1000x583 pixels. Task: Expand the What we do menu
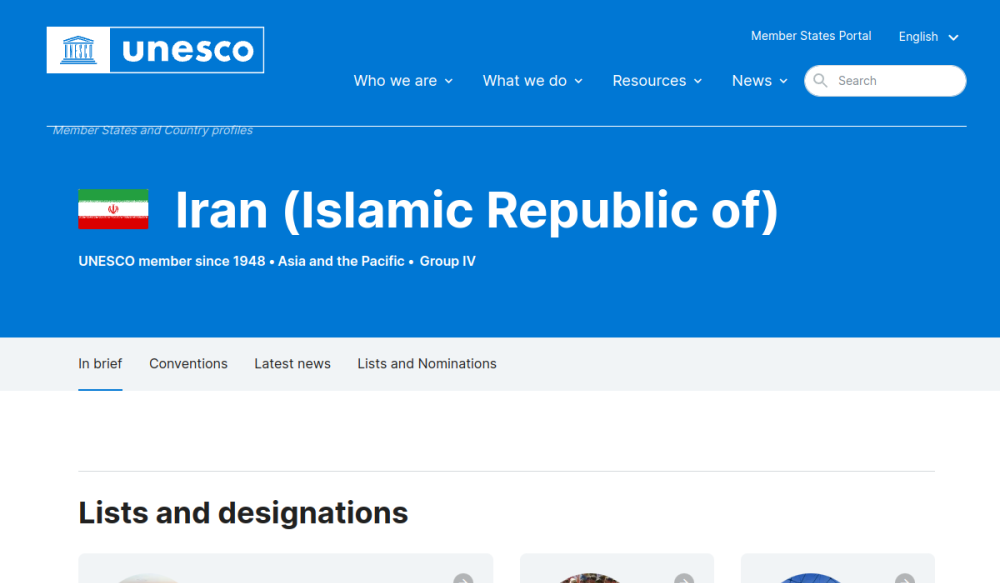533,81
